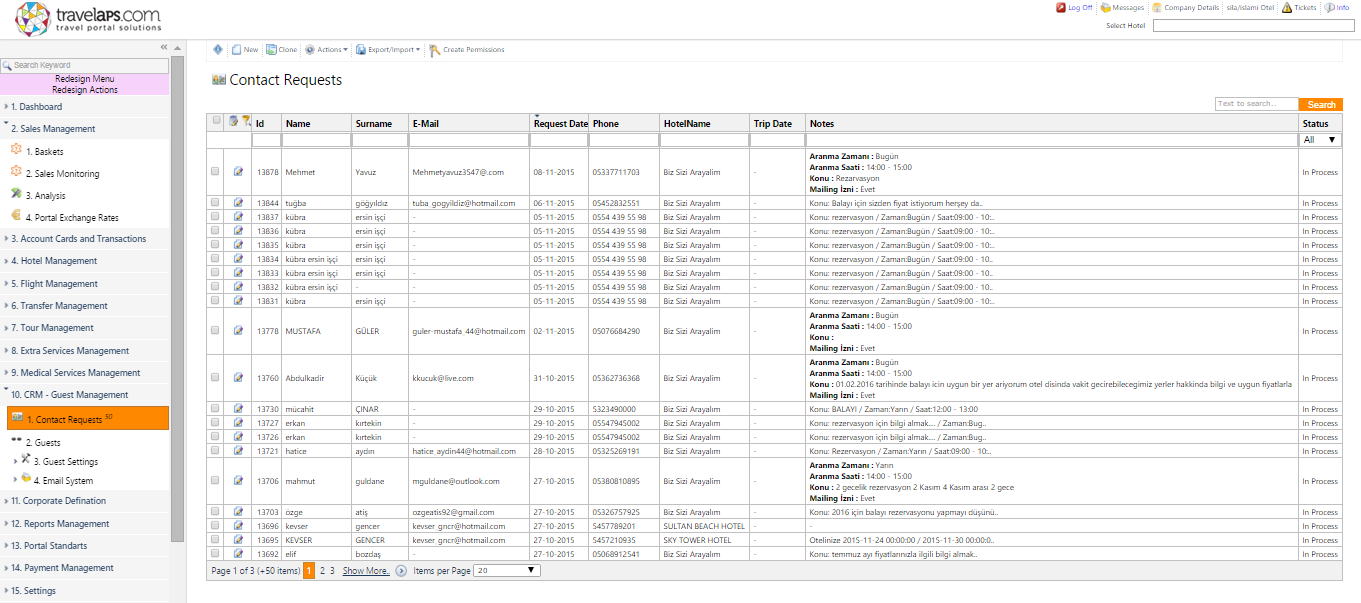Expand 8. Extra Services Management section
Image resolution: width=1361 pixels, height=603 pixels.
85,351
